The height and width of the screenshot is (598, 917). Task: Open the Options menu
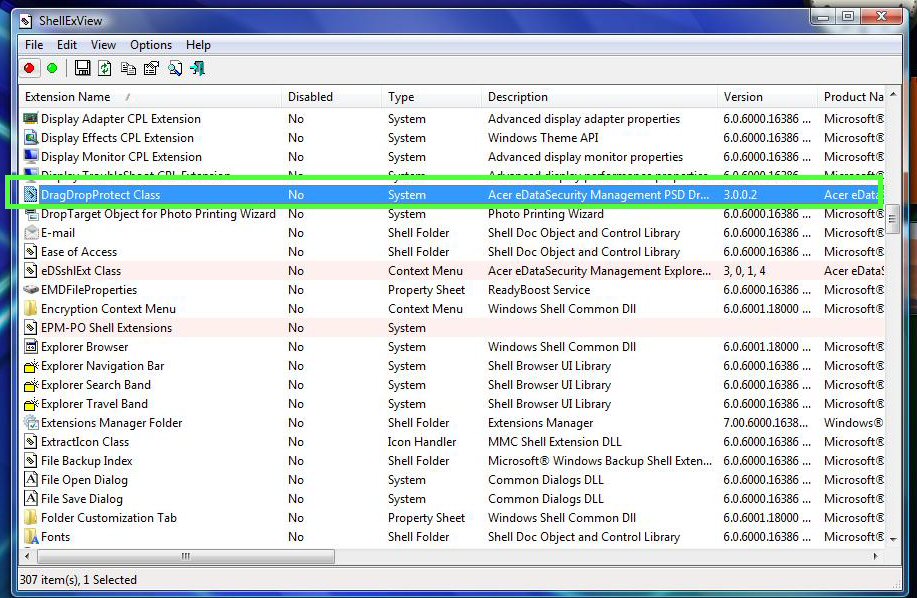click(x=151, y=45)
